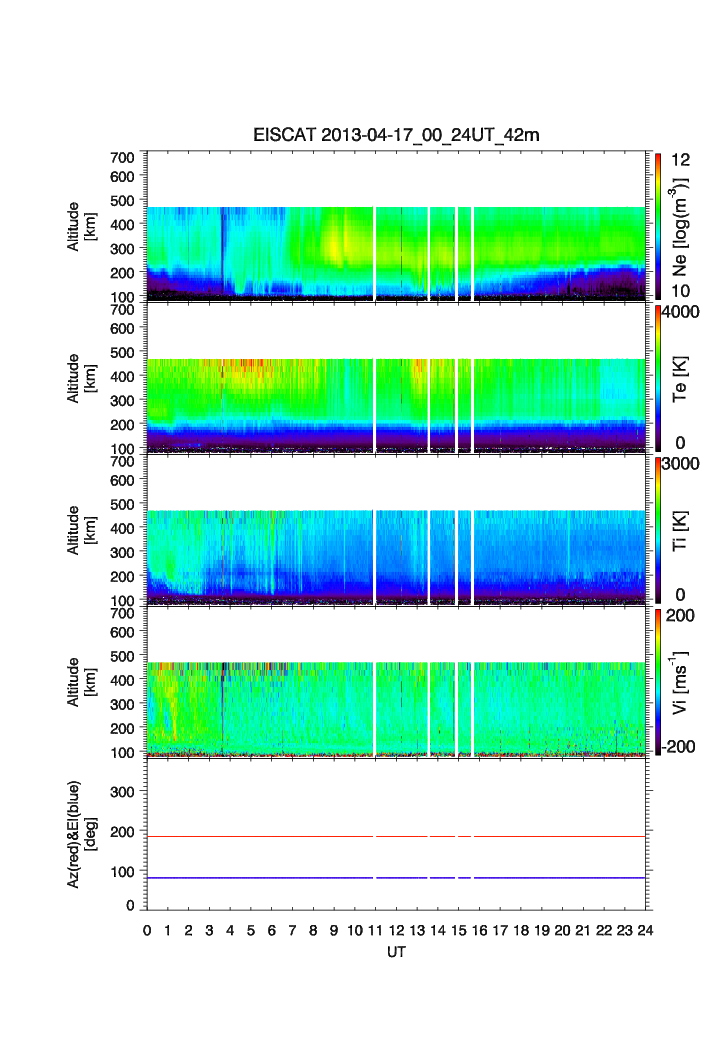This screenshot has height=1062, width=708.
Task: Click the UT x-axis title
Action: click(x=396, y=952)
